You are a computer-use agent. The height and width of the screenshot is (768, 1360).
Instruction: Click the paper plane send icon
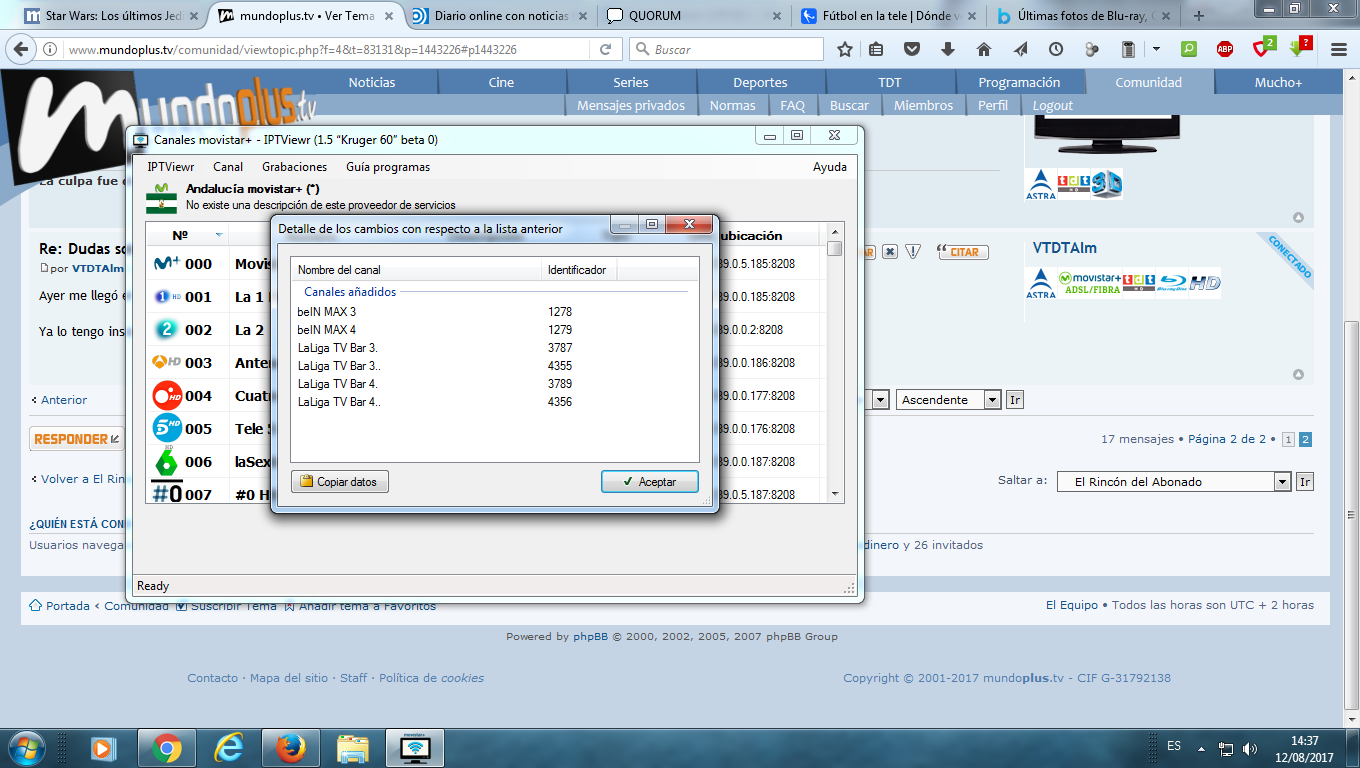tap(1020, 49)
